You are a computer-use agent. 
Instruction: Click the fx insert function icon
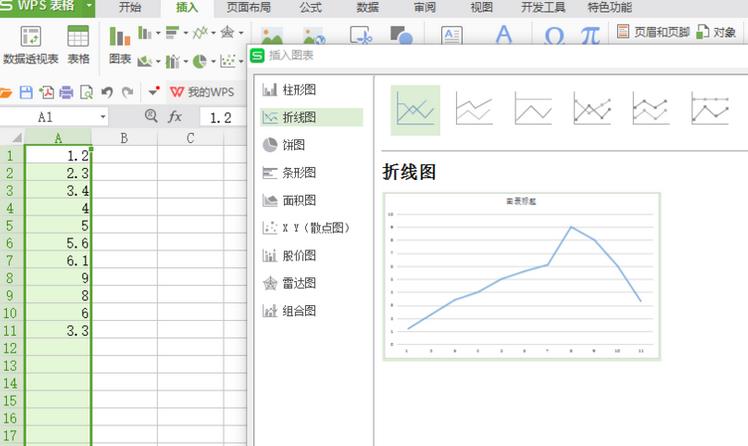175,117
